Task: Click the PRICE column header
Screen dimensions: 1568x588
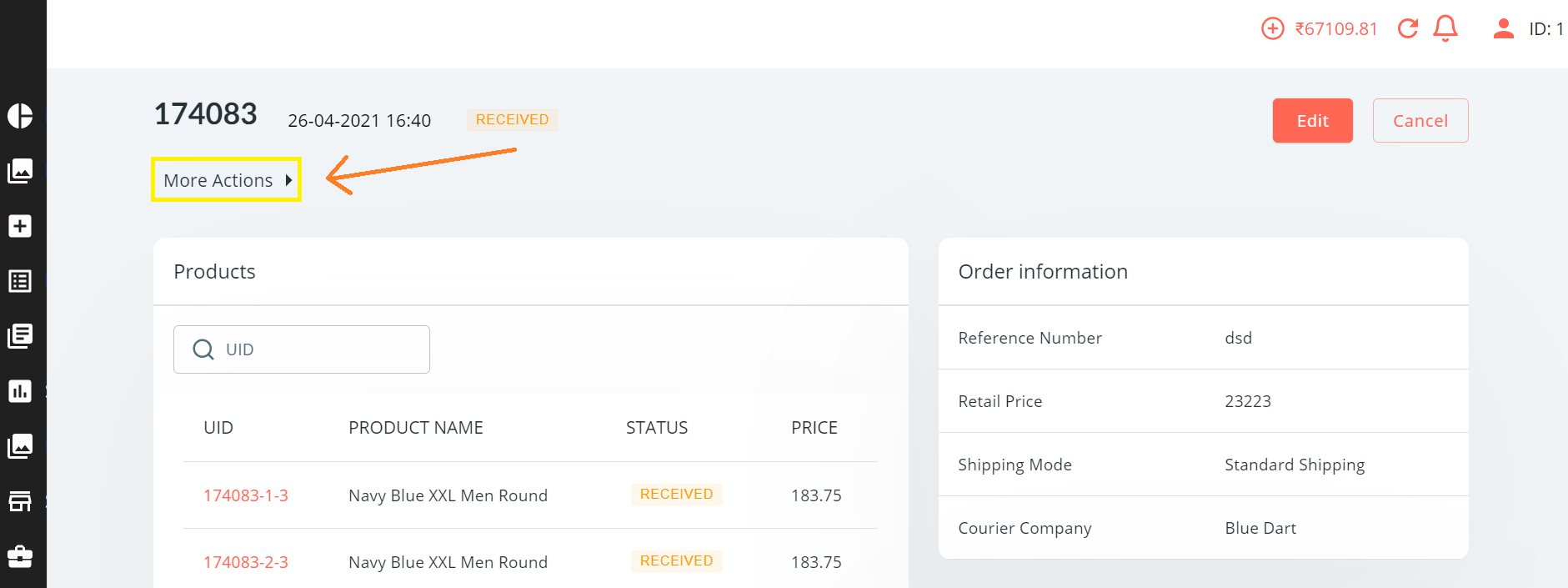Action: point(814,428)
